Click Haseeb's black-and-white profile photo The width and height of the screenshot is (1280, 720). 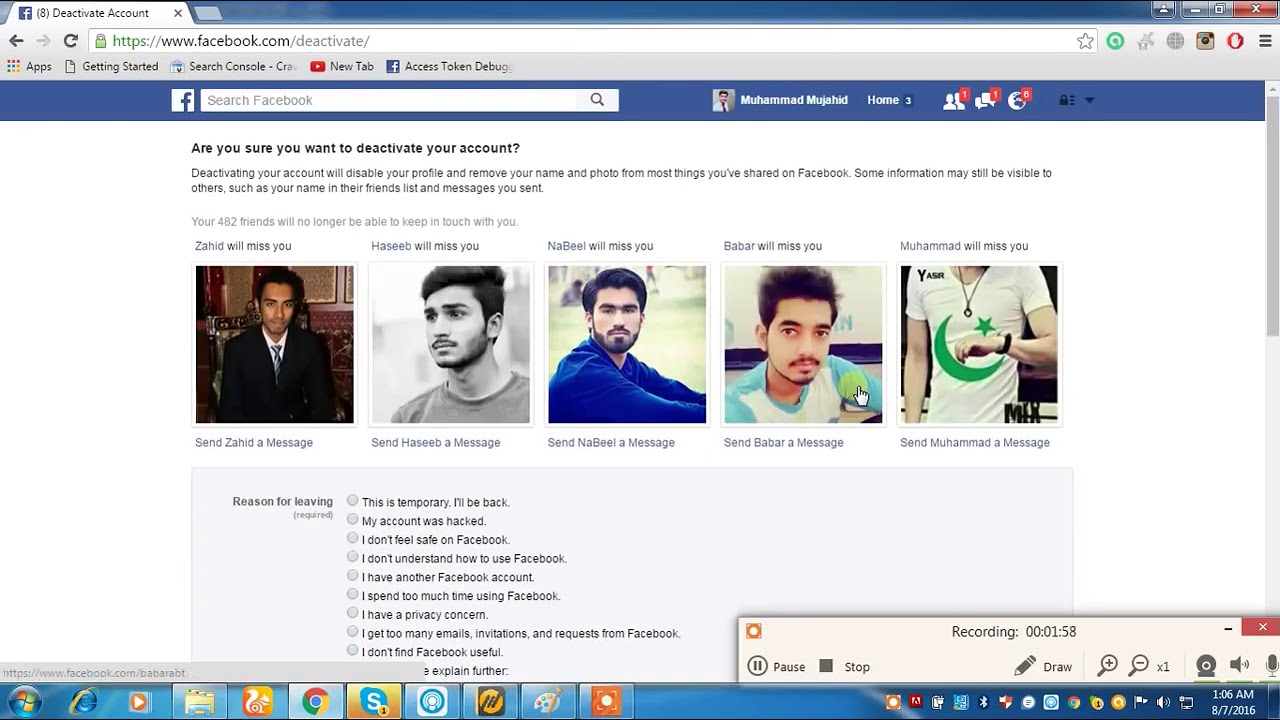[x=450, y=344]
